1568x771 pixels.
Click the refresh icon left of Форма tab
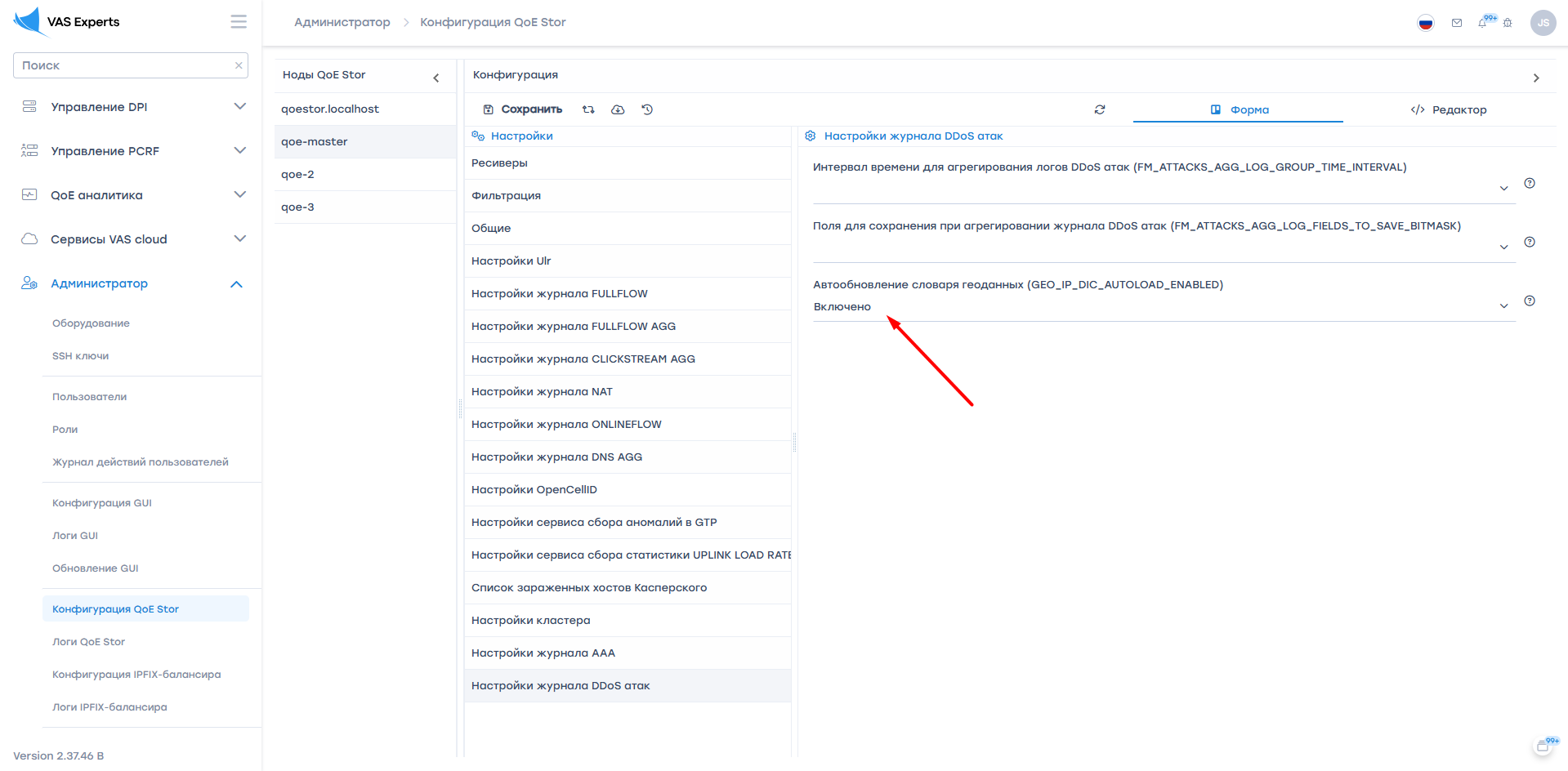click(1100, 109)
